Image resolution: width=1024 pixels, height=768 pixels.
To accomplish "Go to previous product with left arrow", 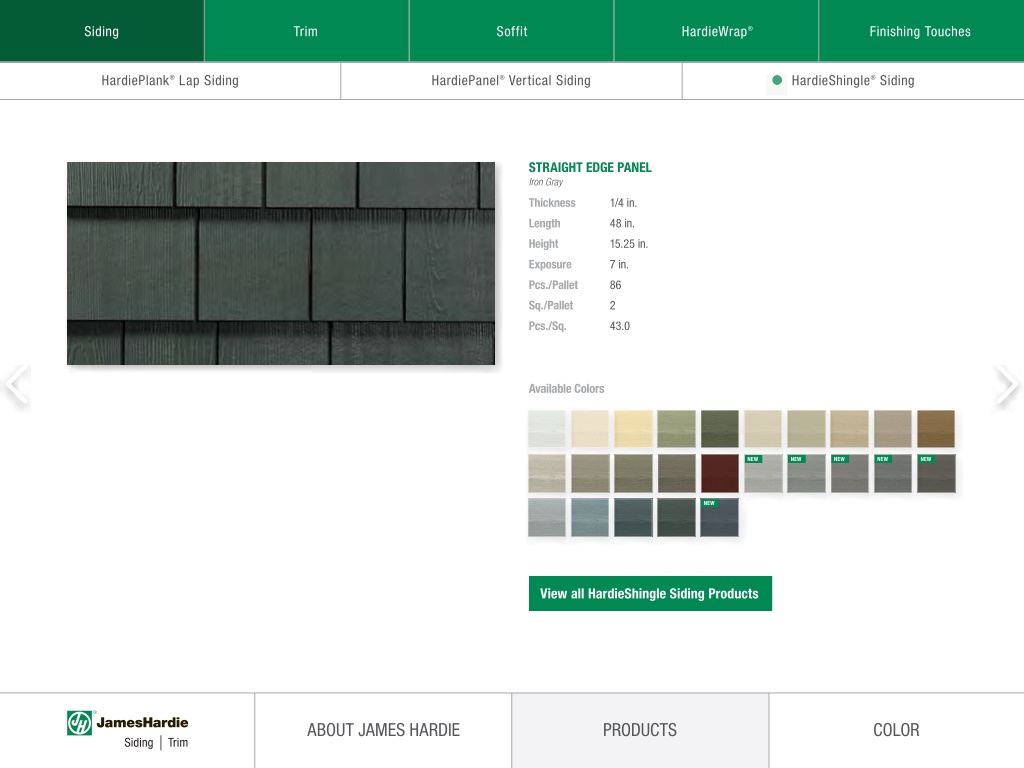I will tap(16, 386).
